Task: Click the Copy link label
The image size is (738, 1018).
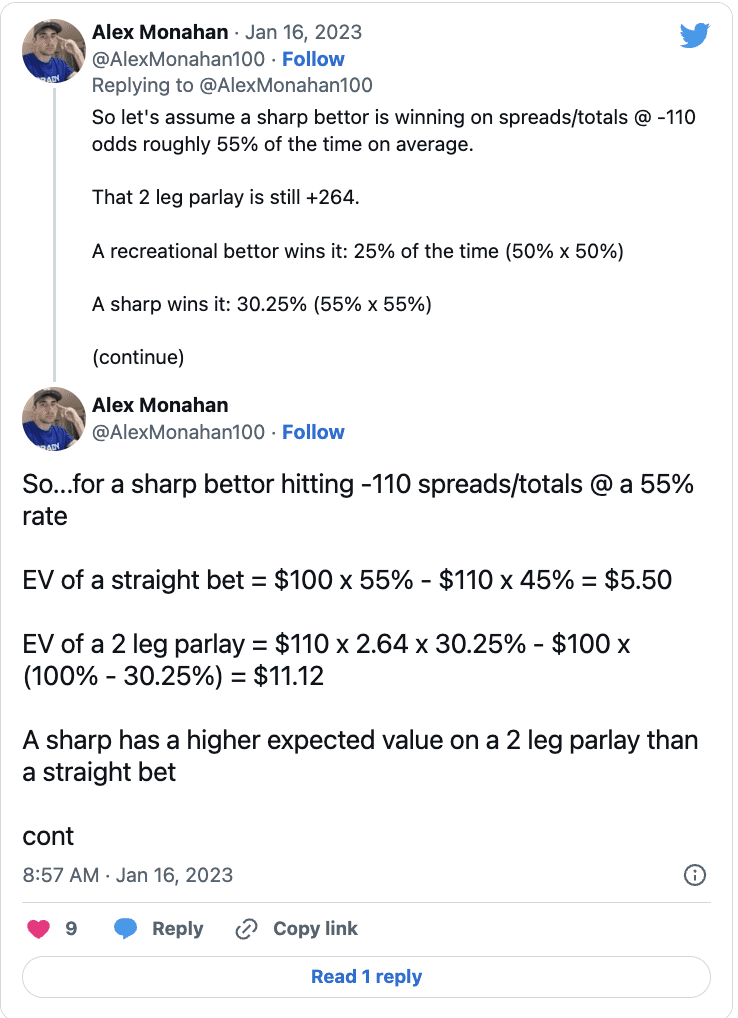Action: tap(315, 929)
